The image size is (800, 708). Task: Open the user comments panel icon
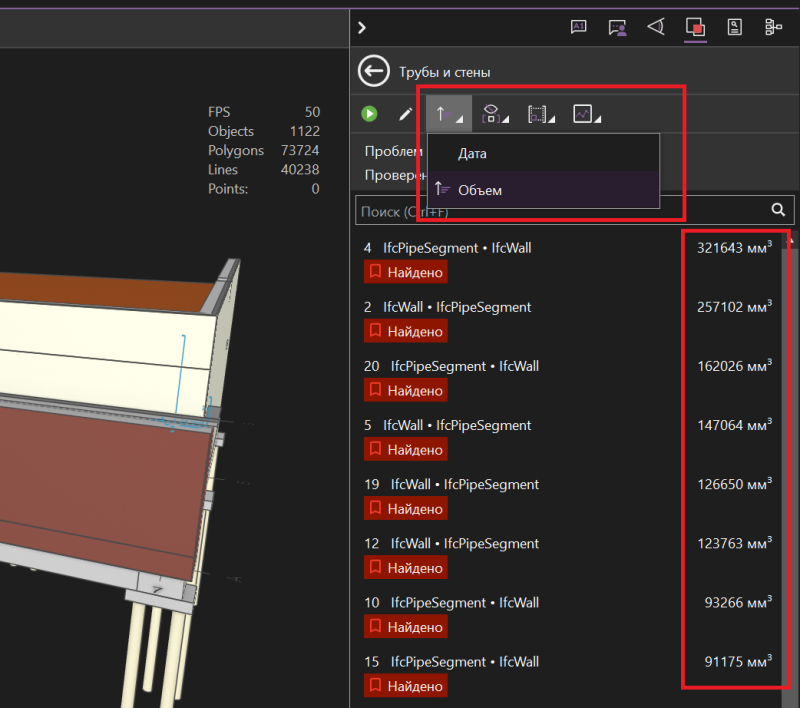pos(617,28)
